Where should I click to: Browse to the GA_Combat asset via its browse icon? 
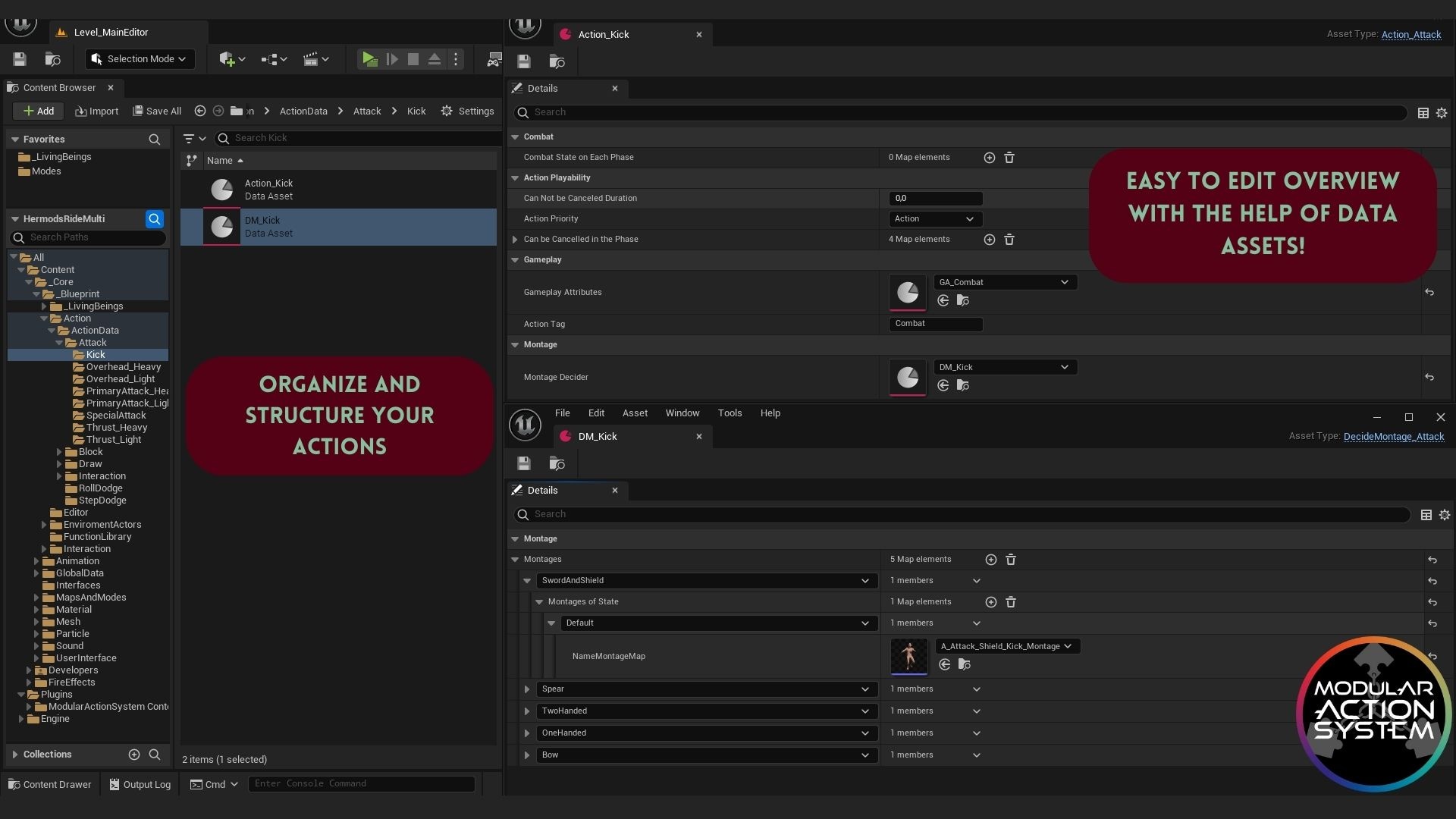coord(964,300)
